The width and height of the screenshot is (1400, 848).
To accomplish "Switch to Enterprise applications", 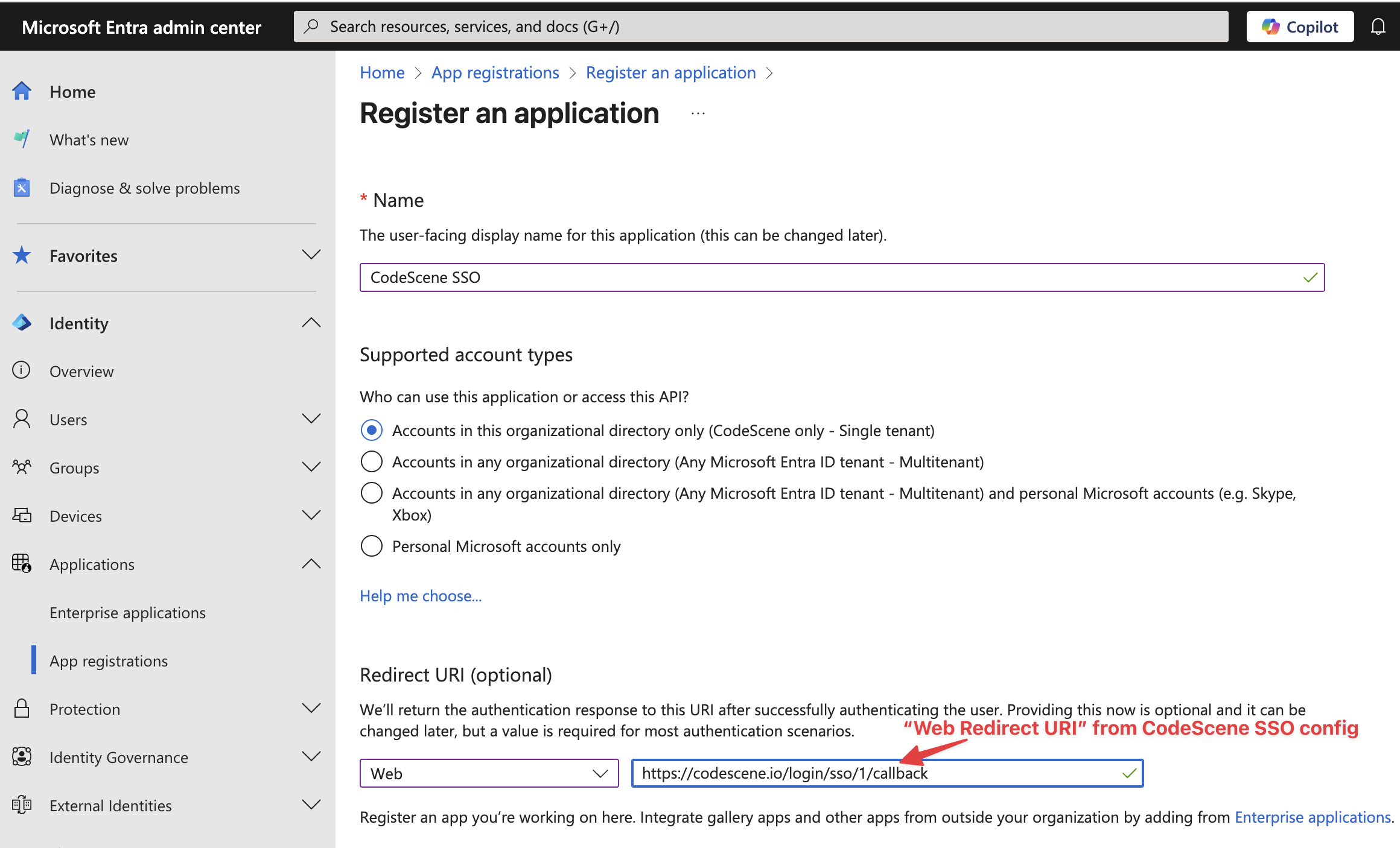I will [127, 612].
